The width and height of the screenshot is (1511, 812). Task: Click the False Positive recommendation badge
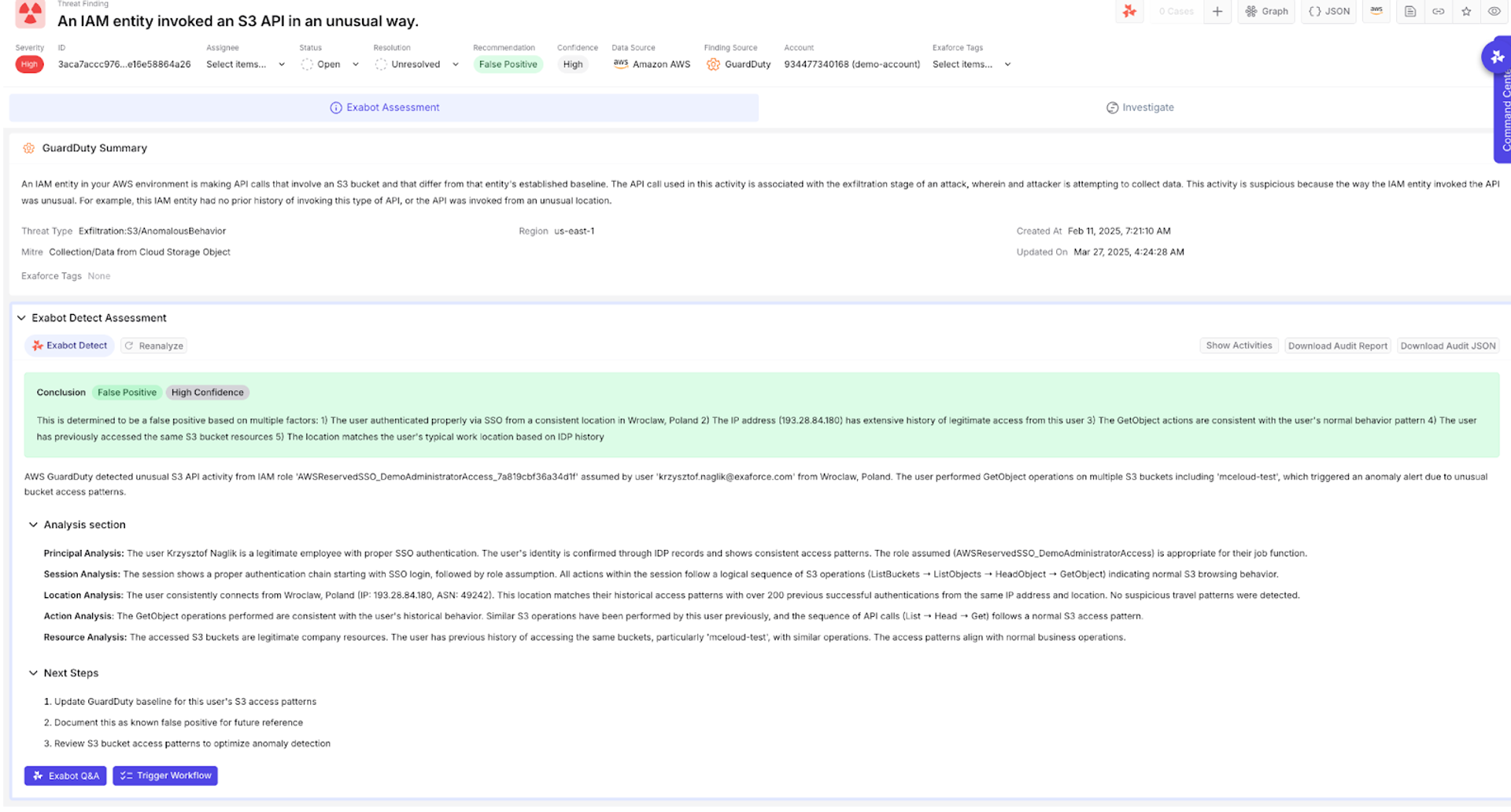coord(508,65)
